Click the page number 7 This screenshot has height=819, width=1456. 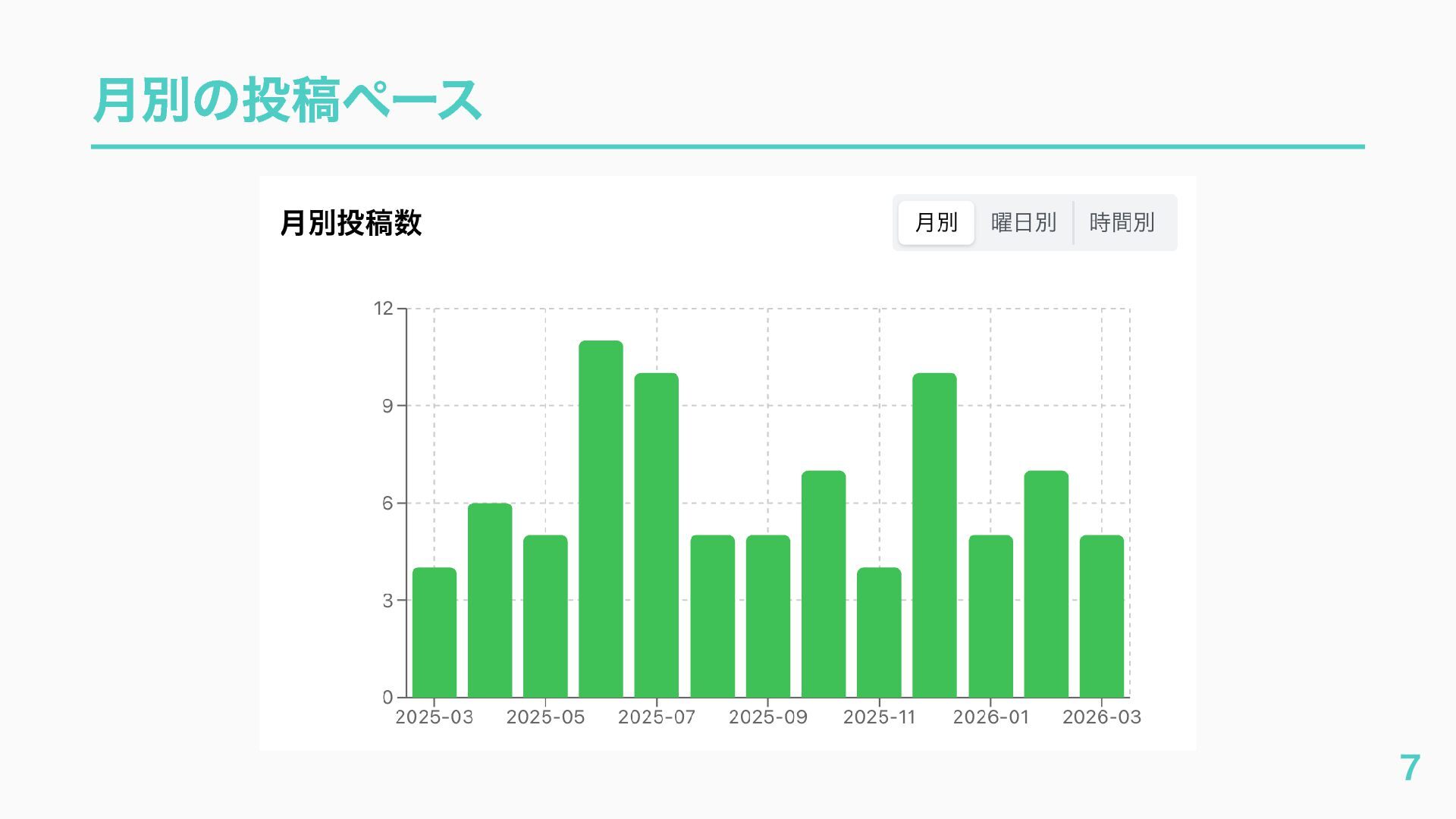pos(1409,767)
